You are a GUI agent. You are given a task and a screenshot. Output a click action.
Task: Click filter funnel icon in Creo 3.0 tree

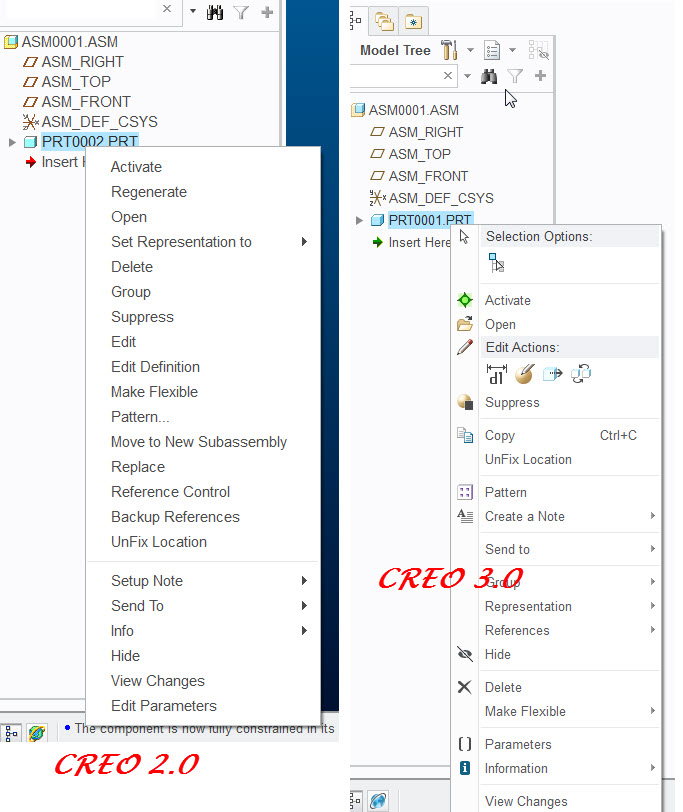click(515, 77)
